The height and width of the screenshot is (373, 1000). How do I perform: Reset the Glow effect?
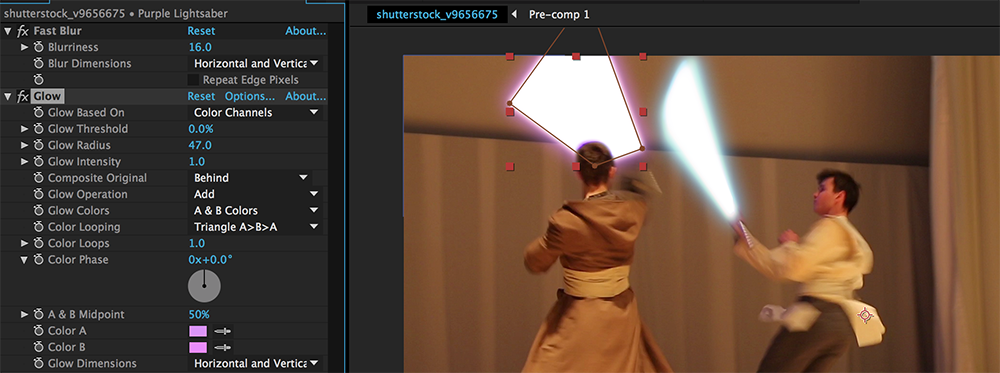201,96
